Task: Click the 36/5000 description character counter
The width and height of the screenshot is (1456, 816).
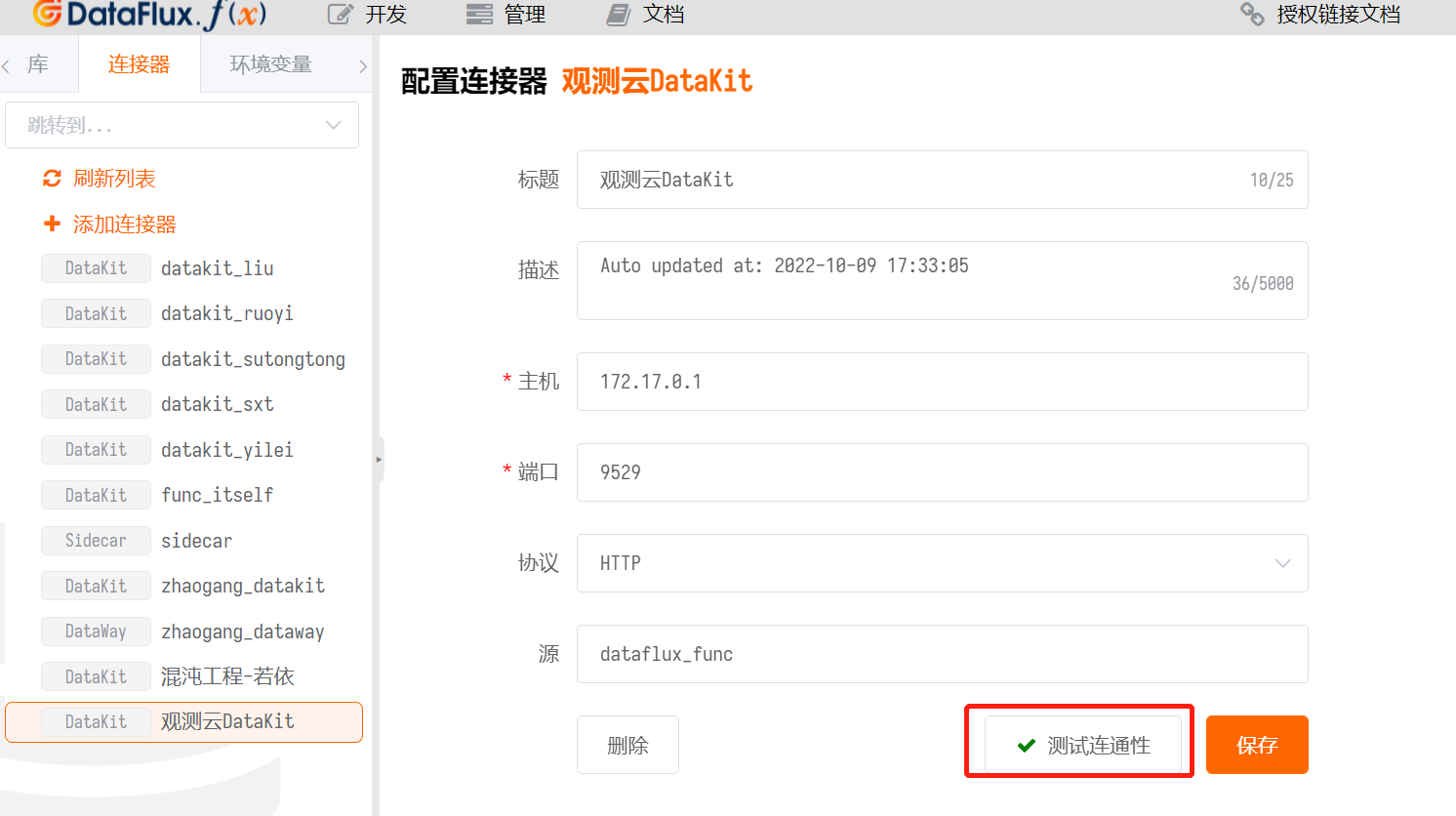Action: 1263,283
